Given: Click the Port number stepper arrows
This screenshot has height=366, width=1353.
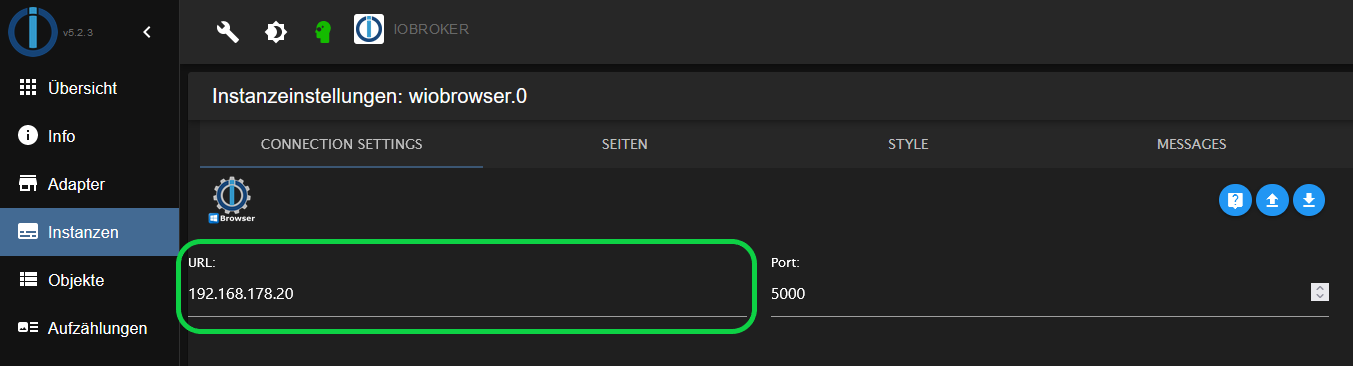Looking at the screenshot, I should (x=1320, y=292).
